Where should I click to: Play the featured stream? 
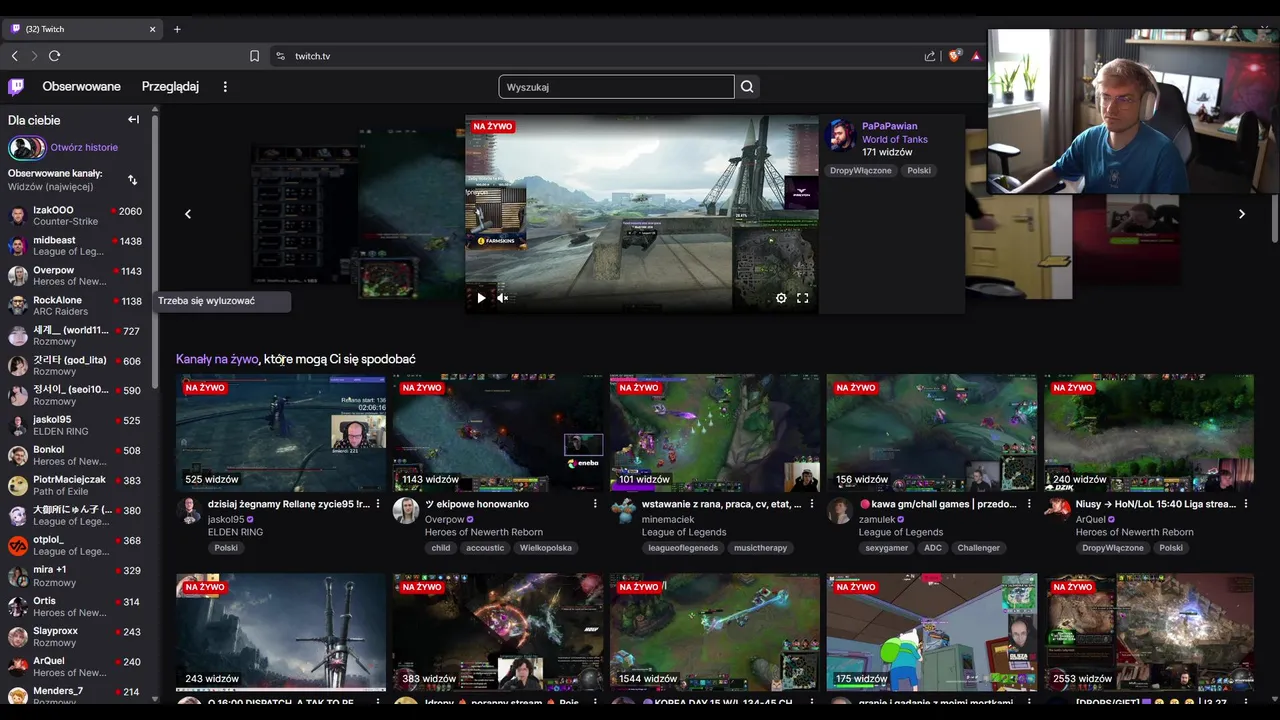point(481,298)
